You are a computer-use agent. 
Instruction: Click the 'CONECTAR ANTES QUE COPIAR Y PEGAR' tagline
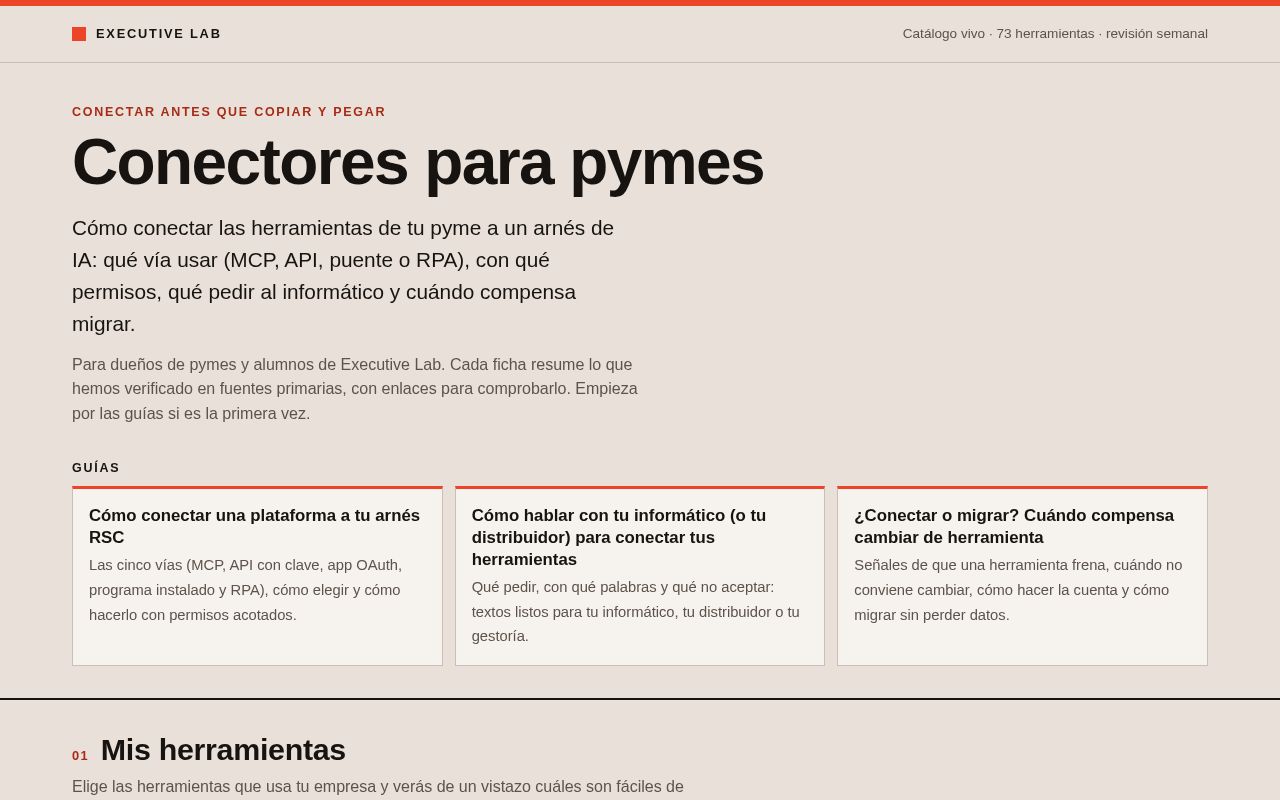(x=229, y=112)
